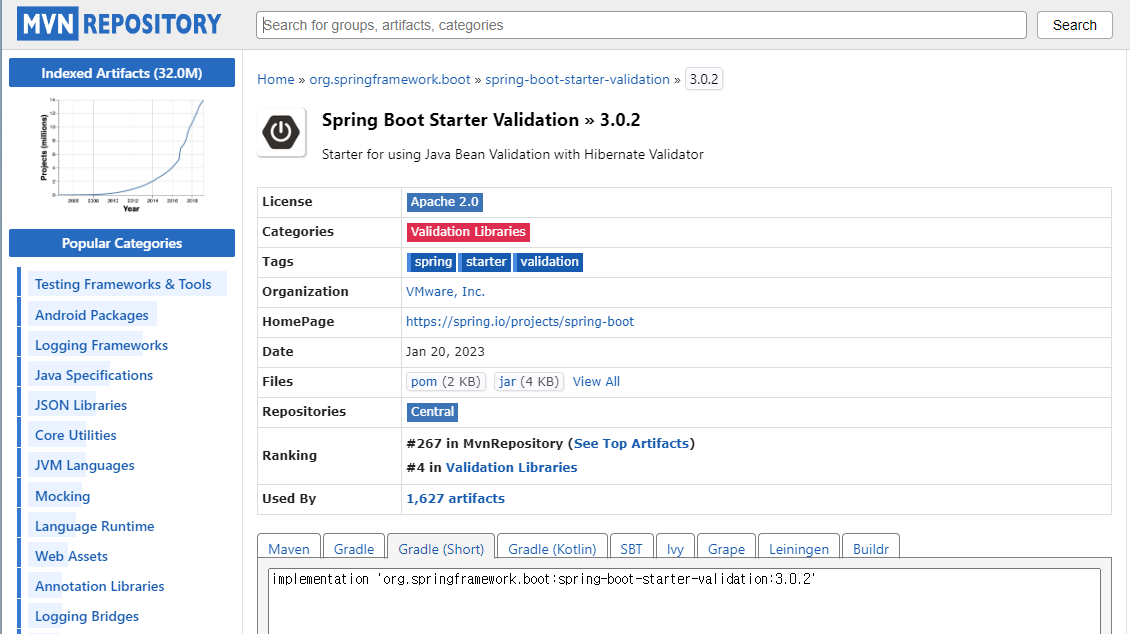Switch to the Ivy tab
This screenshot has height=634, width=1130.
(675, 548)
